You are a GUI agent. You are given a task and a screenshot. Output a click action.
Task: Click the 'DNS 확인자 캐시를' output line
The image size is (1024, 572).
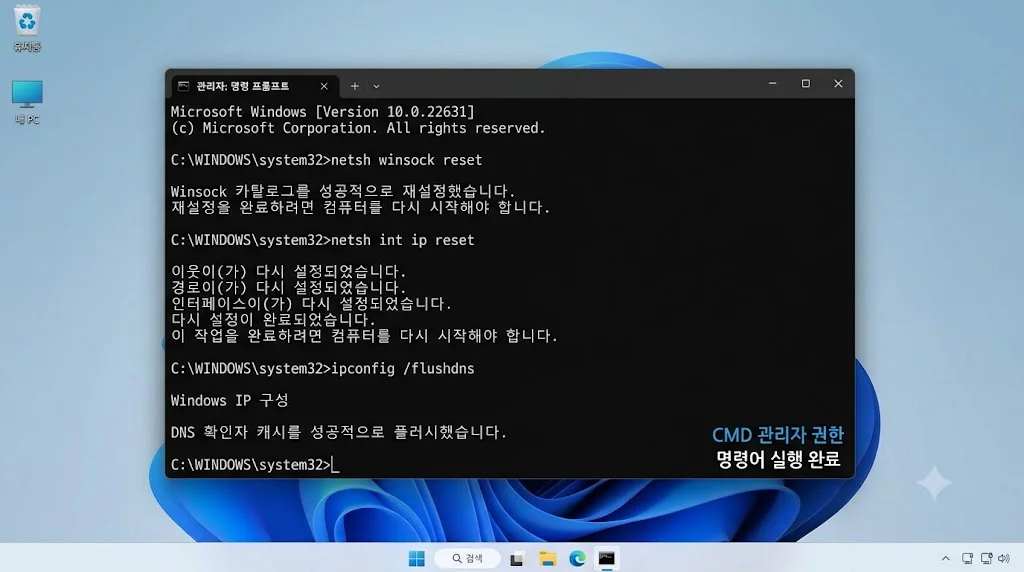coord(338,432)
